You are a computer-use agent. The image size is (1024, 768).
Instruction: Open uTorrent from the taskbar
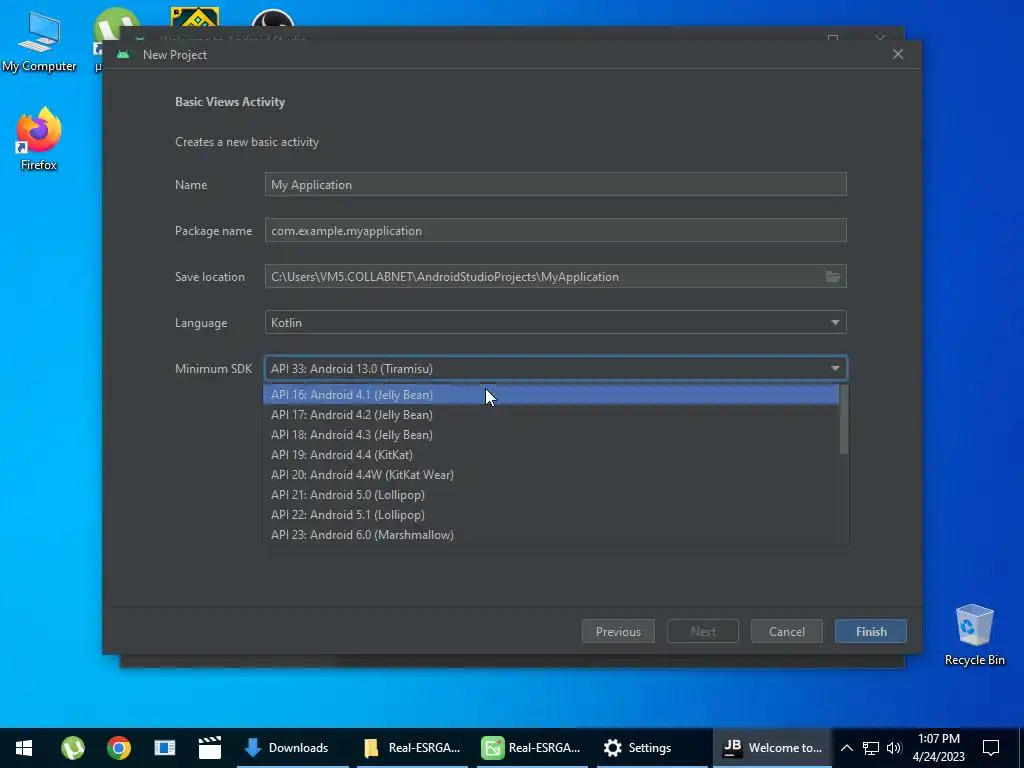pos(72,748)
